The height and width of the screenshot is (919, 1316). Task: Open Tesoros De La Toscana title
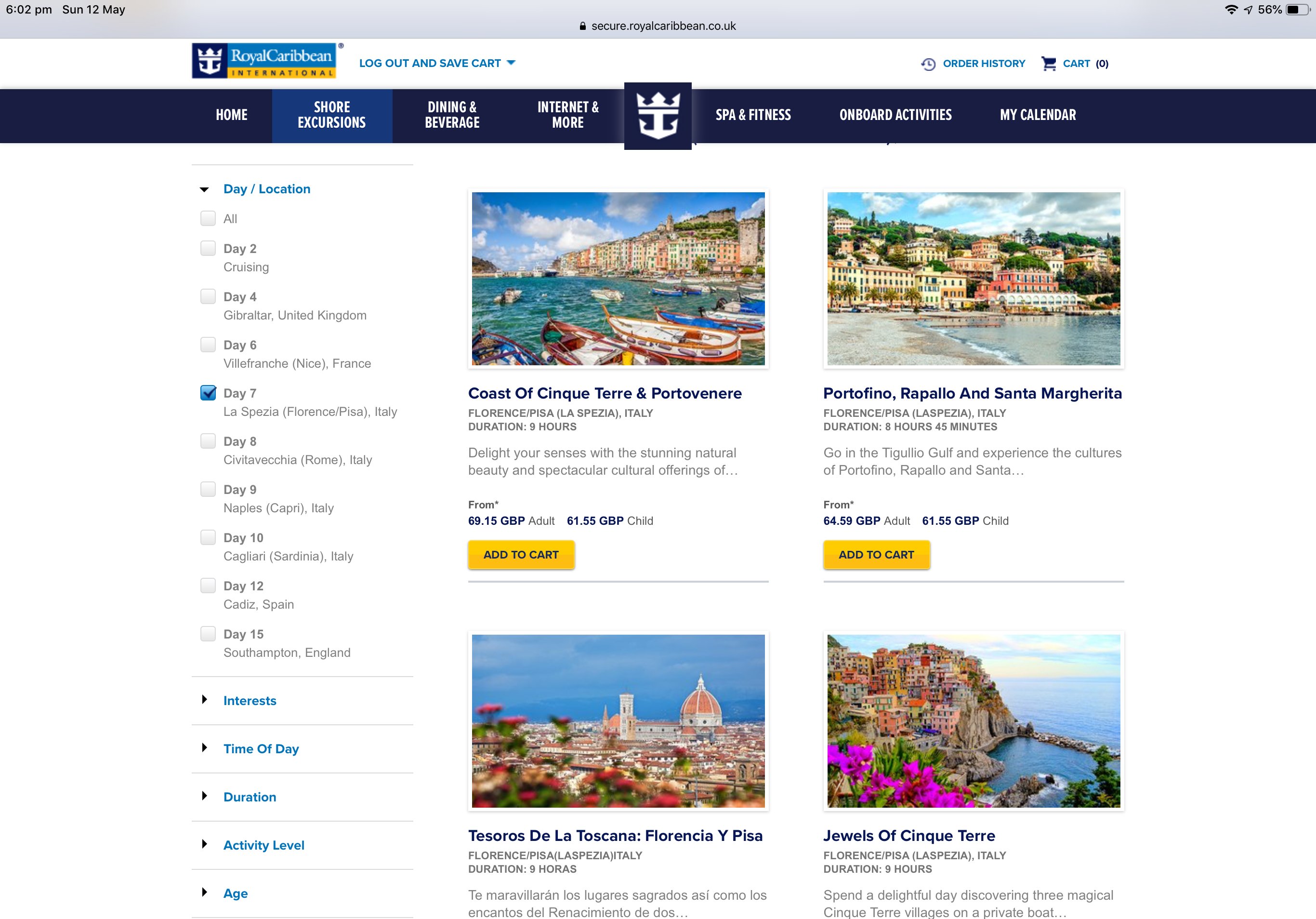(x=615, y=835)
